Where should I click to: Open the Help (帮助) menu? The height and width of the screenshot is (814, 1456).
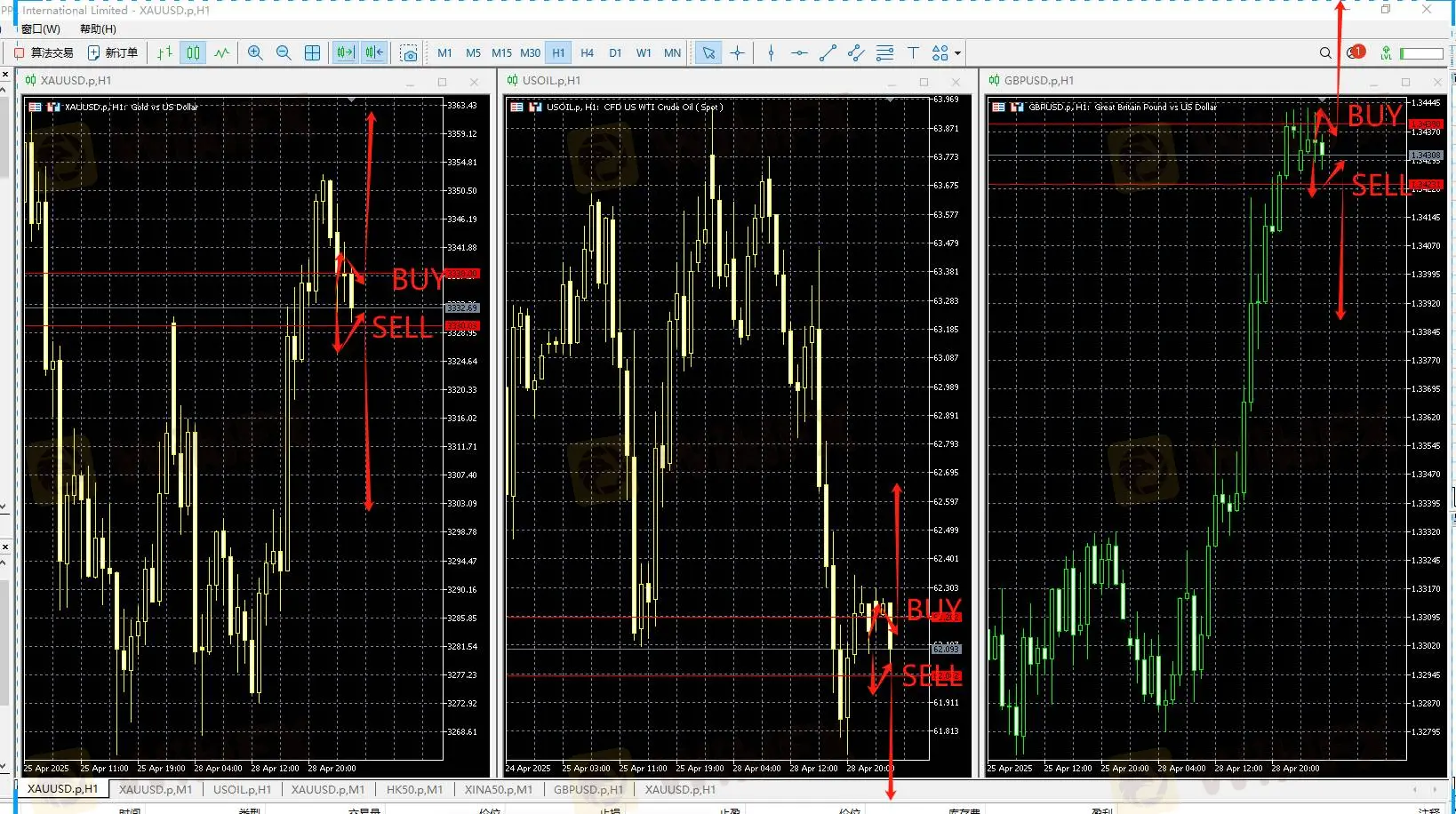point(98,29)
